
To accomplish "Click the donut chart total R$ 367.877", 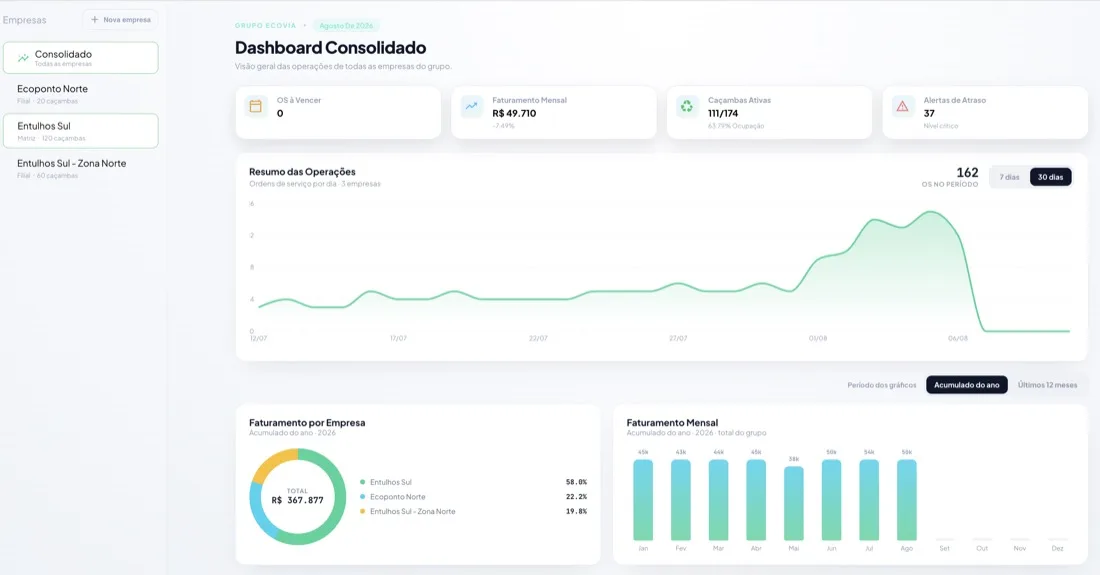I will tap(297, 500).
